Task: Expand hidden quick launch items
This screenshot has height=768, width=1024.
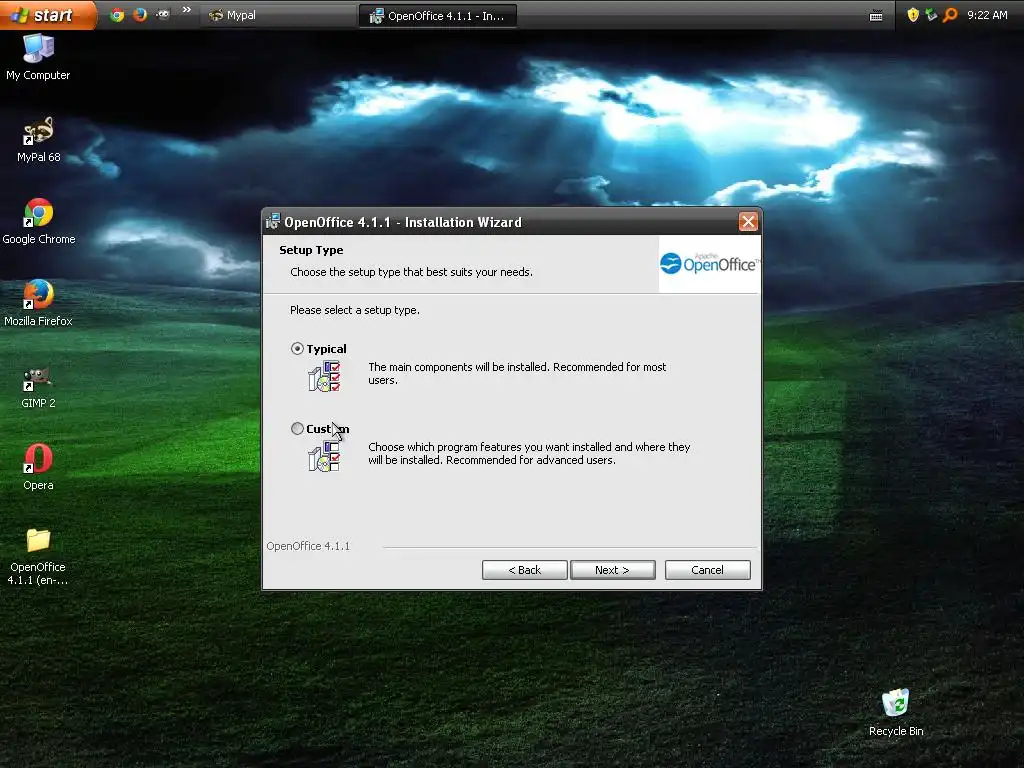Action: tap(187, 10)
